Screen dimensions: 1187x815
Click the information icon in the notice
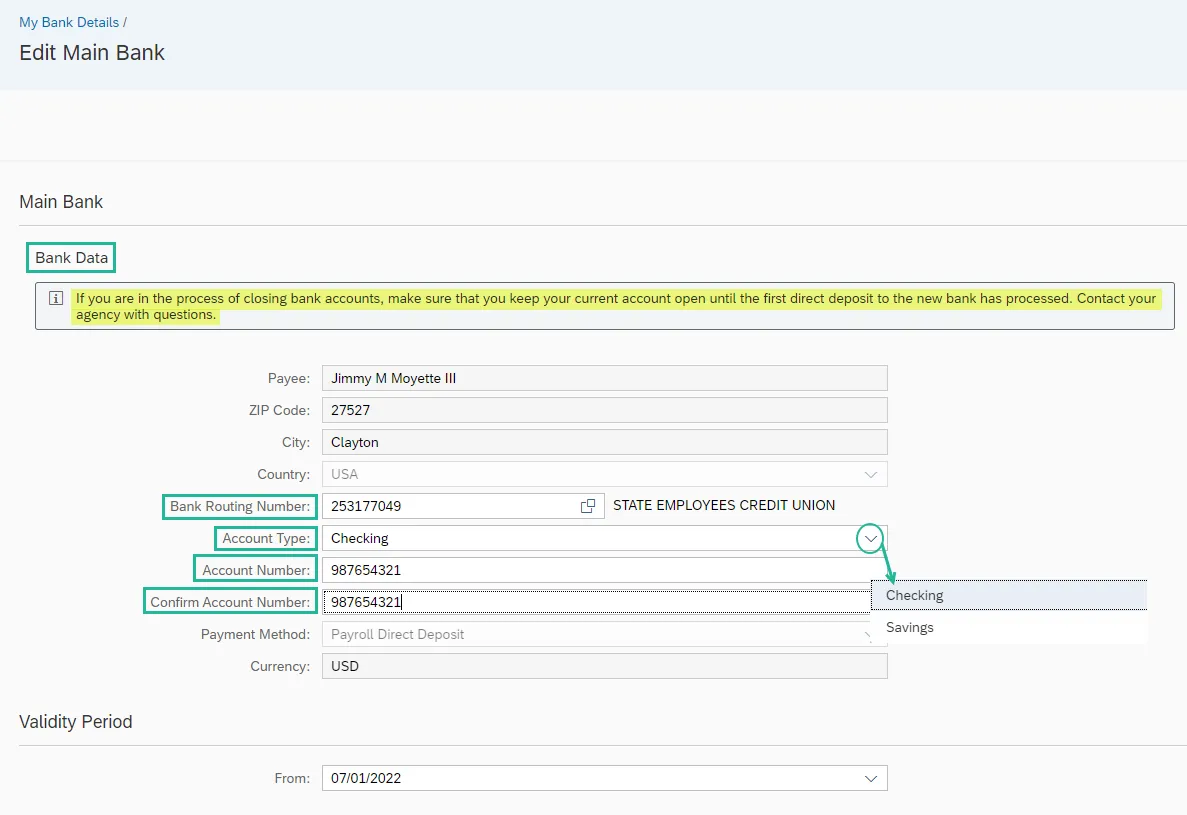click(x=56, y=298)
